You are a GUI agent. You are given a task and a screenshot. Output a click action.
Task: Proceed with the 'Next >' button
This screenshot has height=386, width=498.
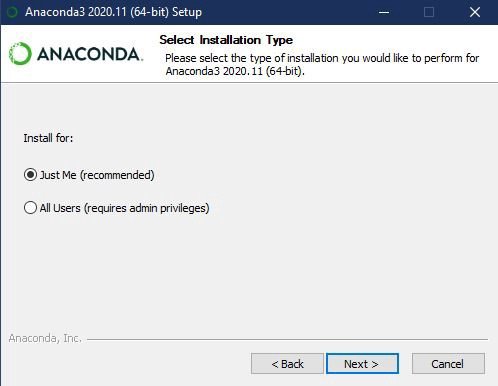362,364
